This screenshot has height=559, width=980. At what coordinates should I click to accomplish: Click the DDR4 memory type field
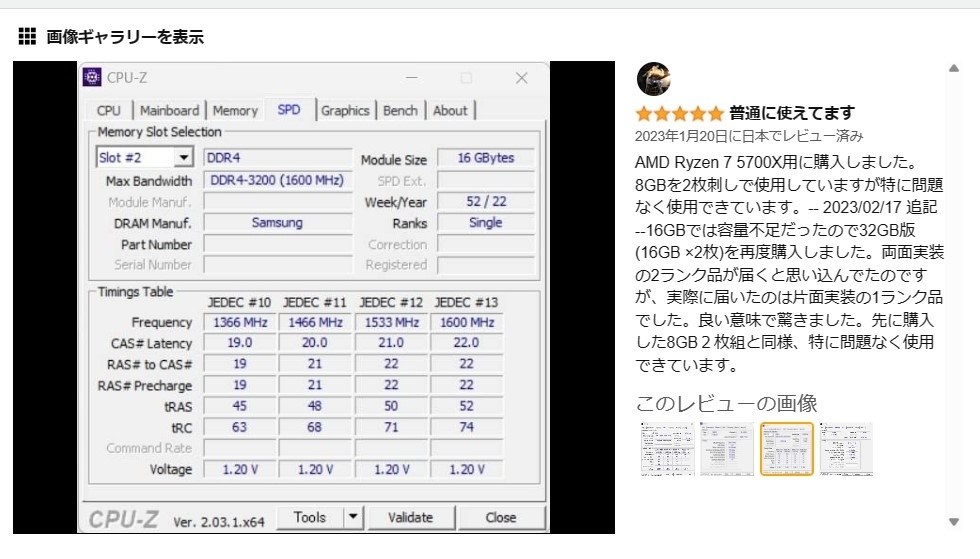(278, 158)
